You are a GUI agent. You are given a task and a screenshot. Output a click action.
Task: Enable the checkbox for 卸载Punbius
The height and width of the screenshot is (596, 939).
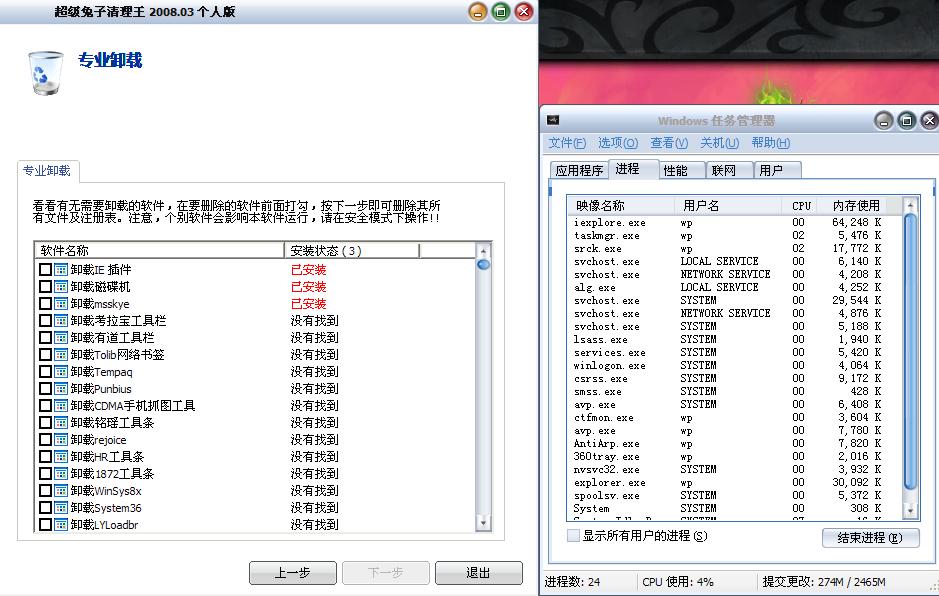click(45, 389)
